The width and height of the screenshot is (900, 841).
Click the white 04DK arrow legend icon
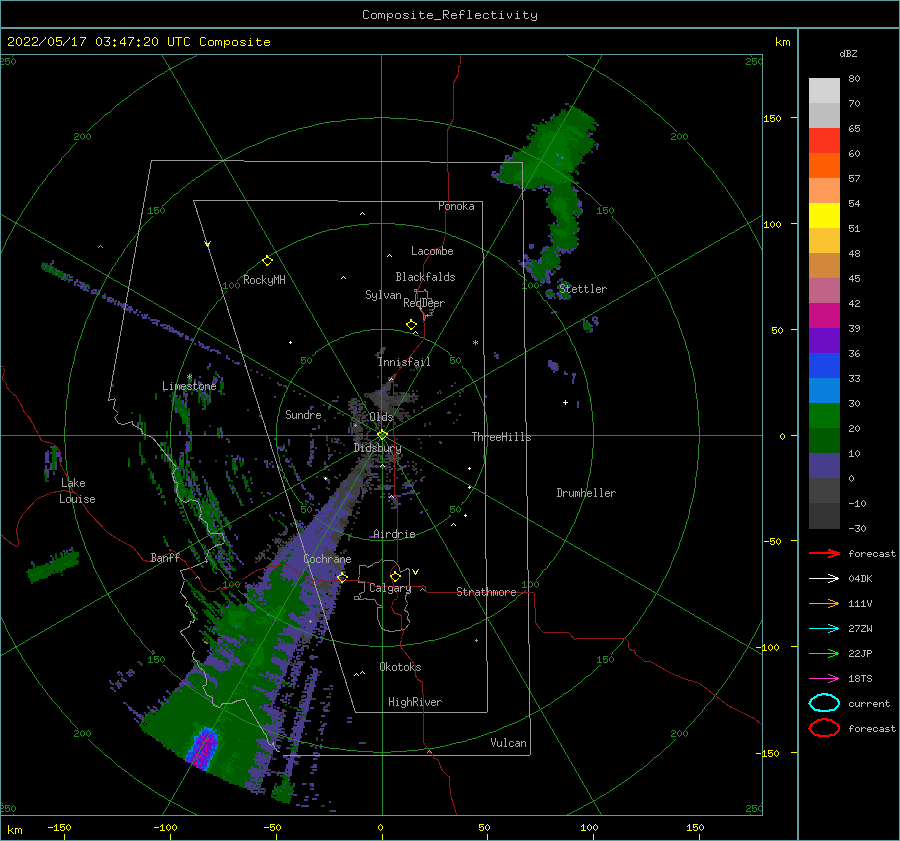click(x=824, y=578)
